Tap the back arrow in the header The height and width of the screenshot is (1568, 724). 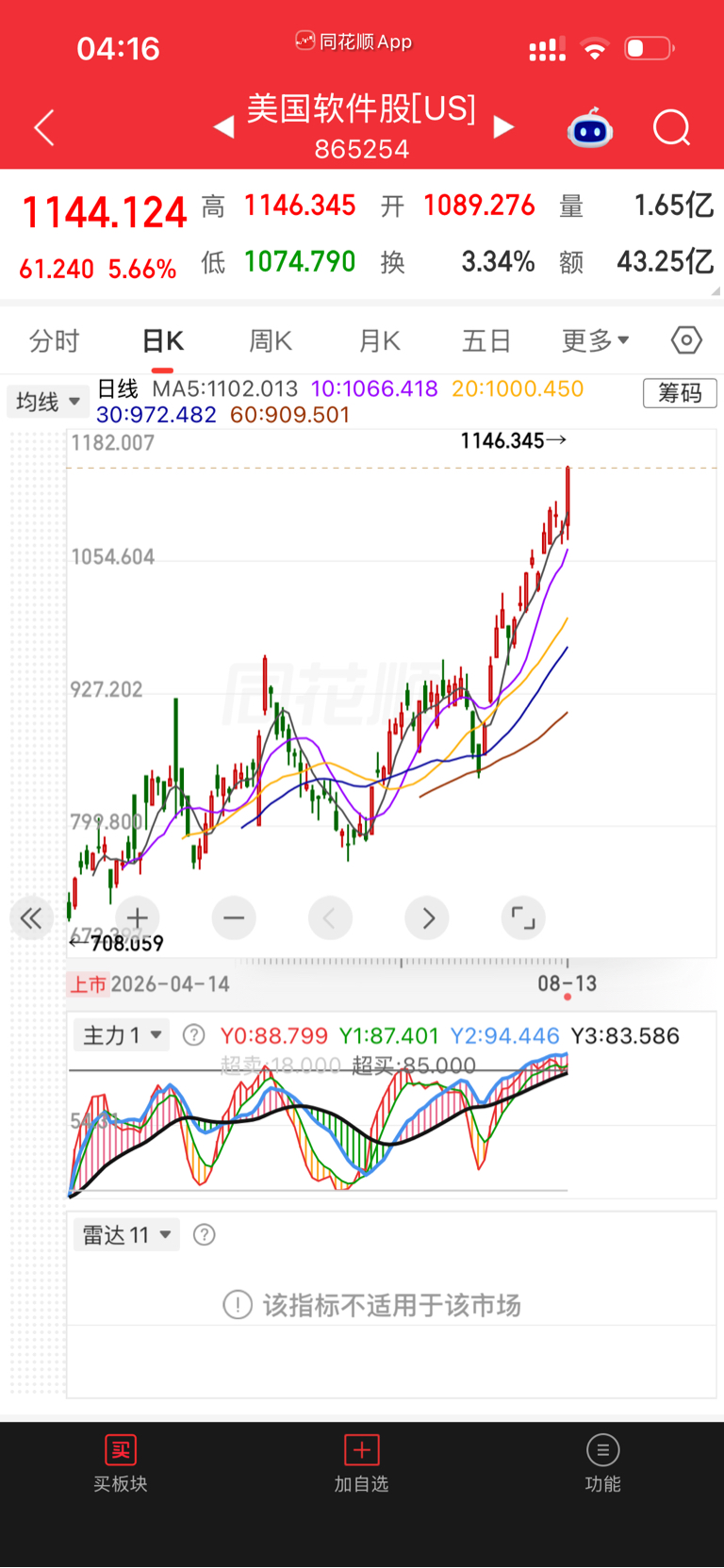[44, 127]
